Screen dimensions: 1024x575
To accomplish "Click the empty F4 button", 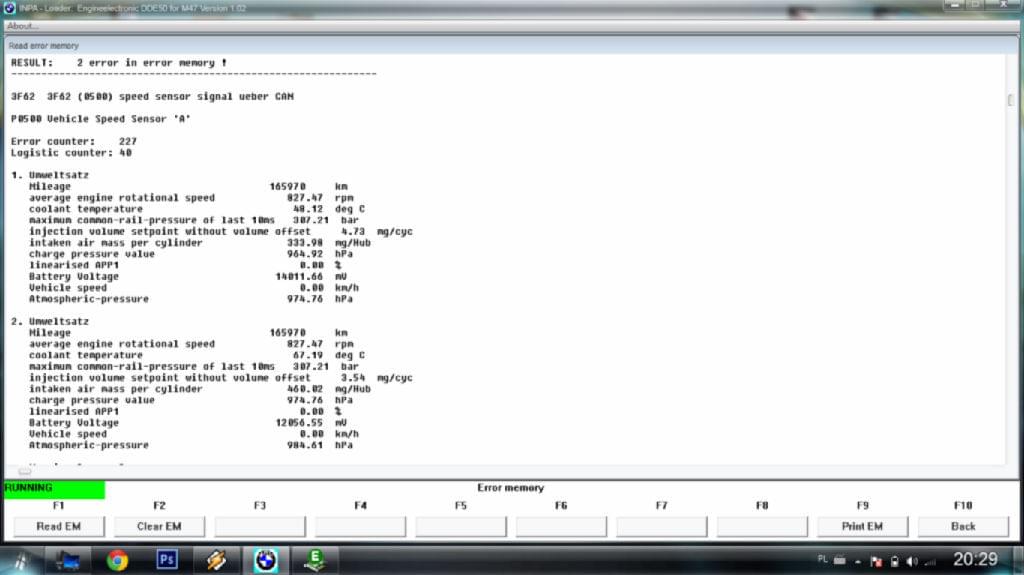I will point(360,527).
